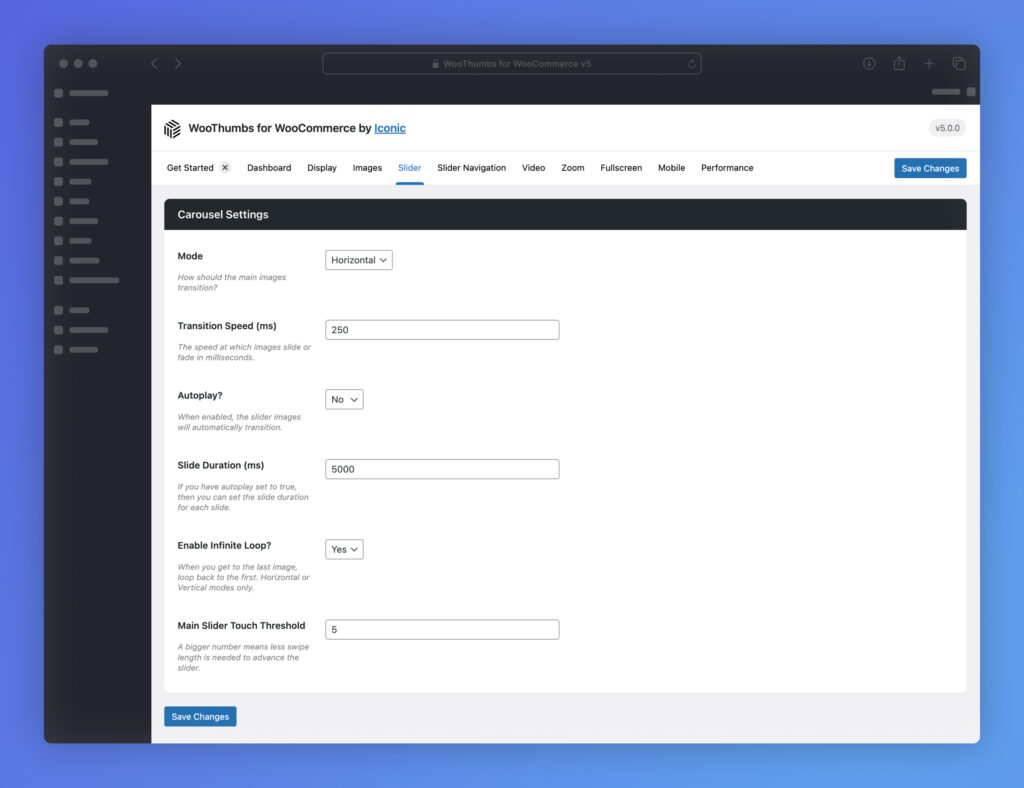Image resolution: width=1024 pixels, height=788 pixels.
Task: Click the WooThumbs logo icon
Action: click(x=172, y=128)
